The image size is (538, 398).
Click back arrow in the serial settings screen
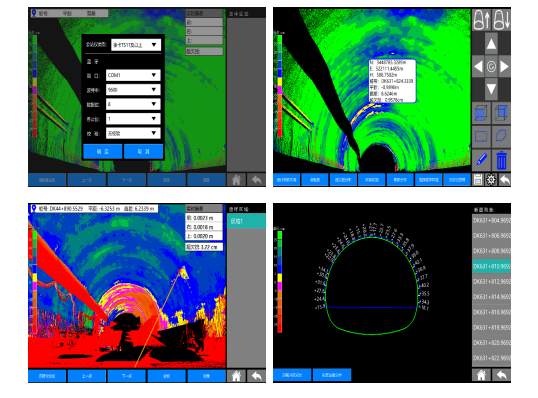point(256,179)
